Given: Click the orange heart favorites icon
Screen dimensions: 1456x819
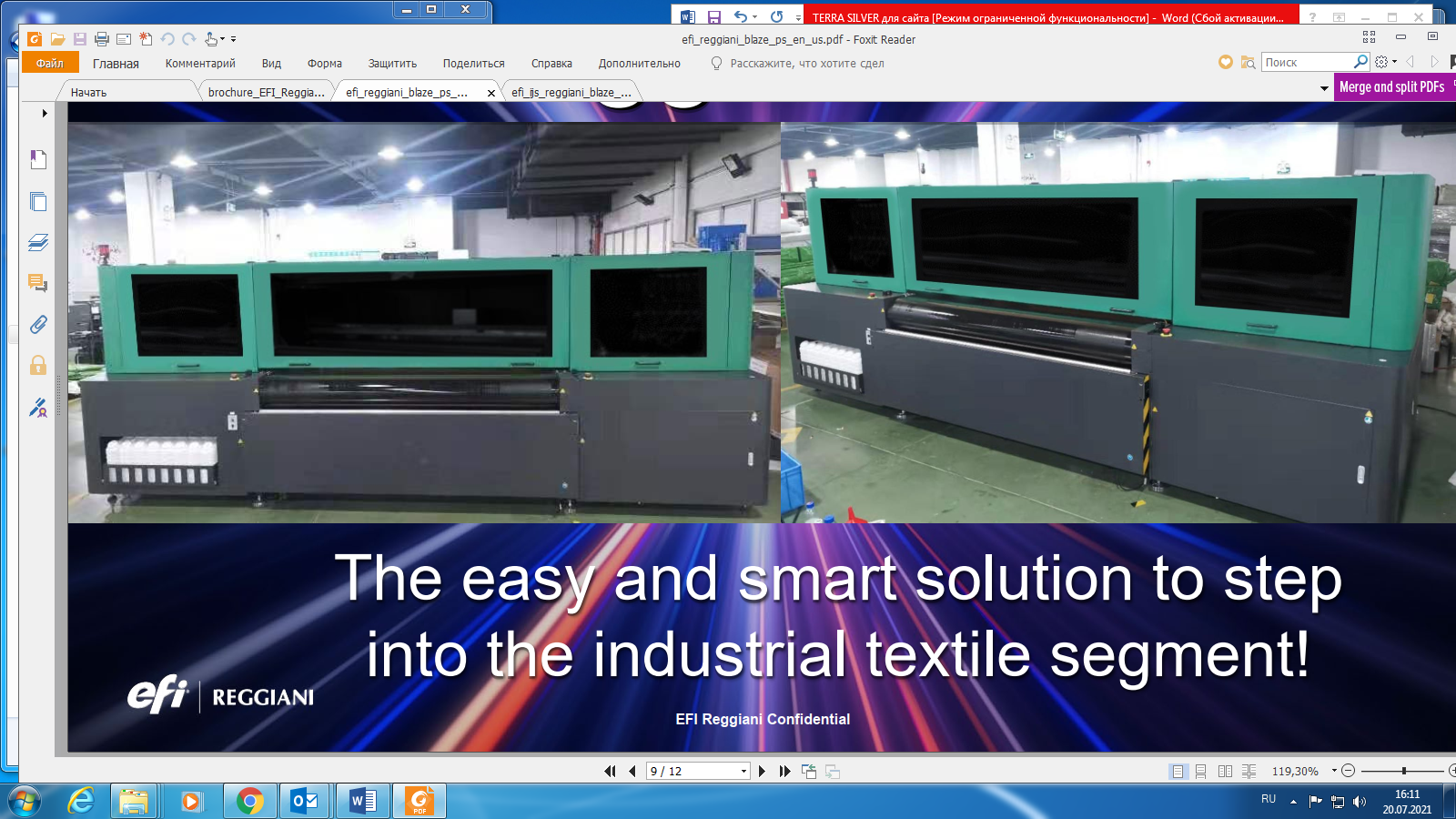Looking at the screenshot, I should (x=1226, y=62).
